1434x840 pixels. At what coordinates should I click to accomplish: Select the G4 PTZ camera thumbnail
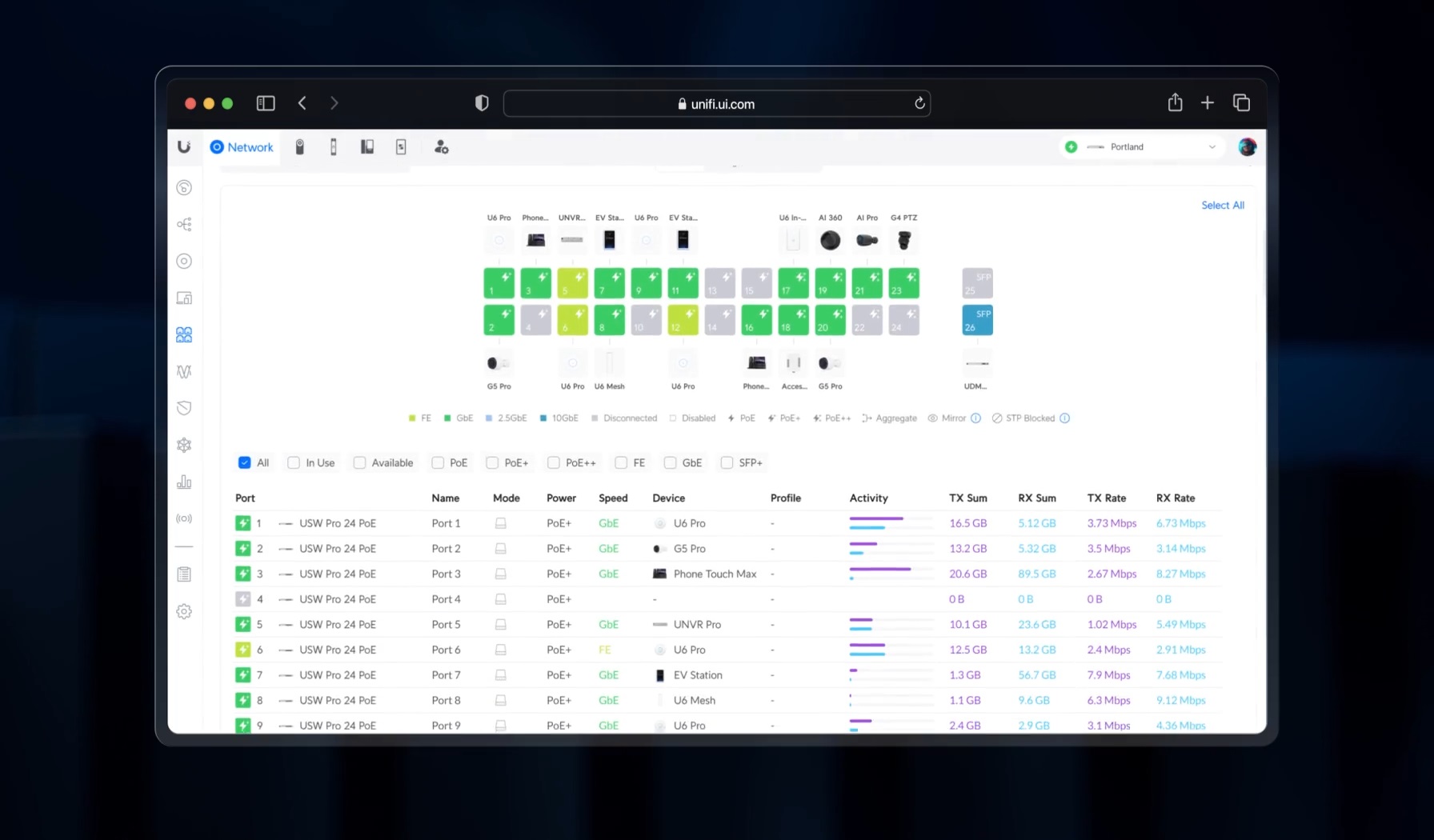coord(904,240)
